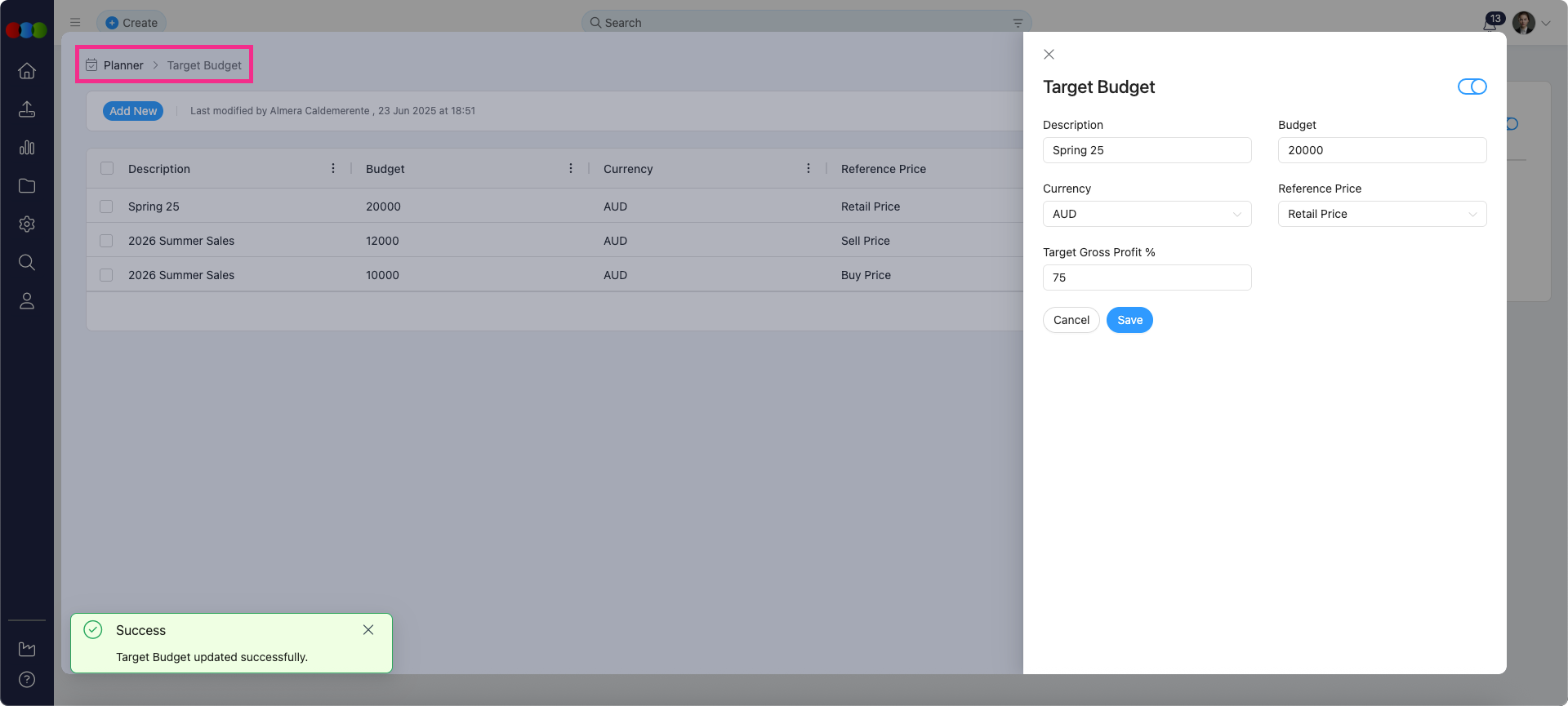Open the Reference Price dropdown
Viewport: 1568px width, 706px height.
click(1382, 214)
